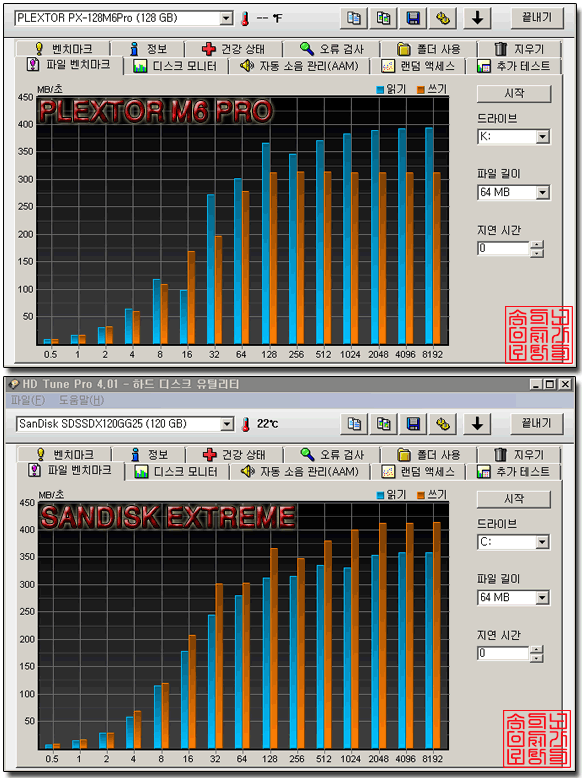Open 파일(F) menu in HD Tune Pro
The height and width of the screenshot is (778, 582).
pos(28,400)
